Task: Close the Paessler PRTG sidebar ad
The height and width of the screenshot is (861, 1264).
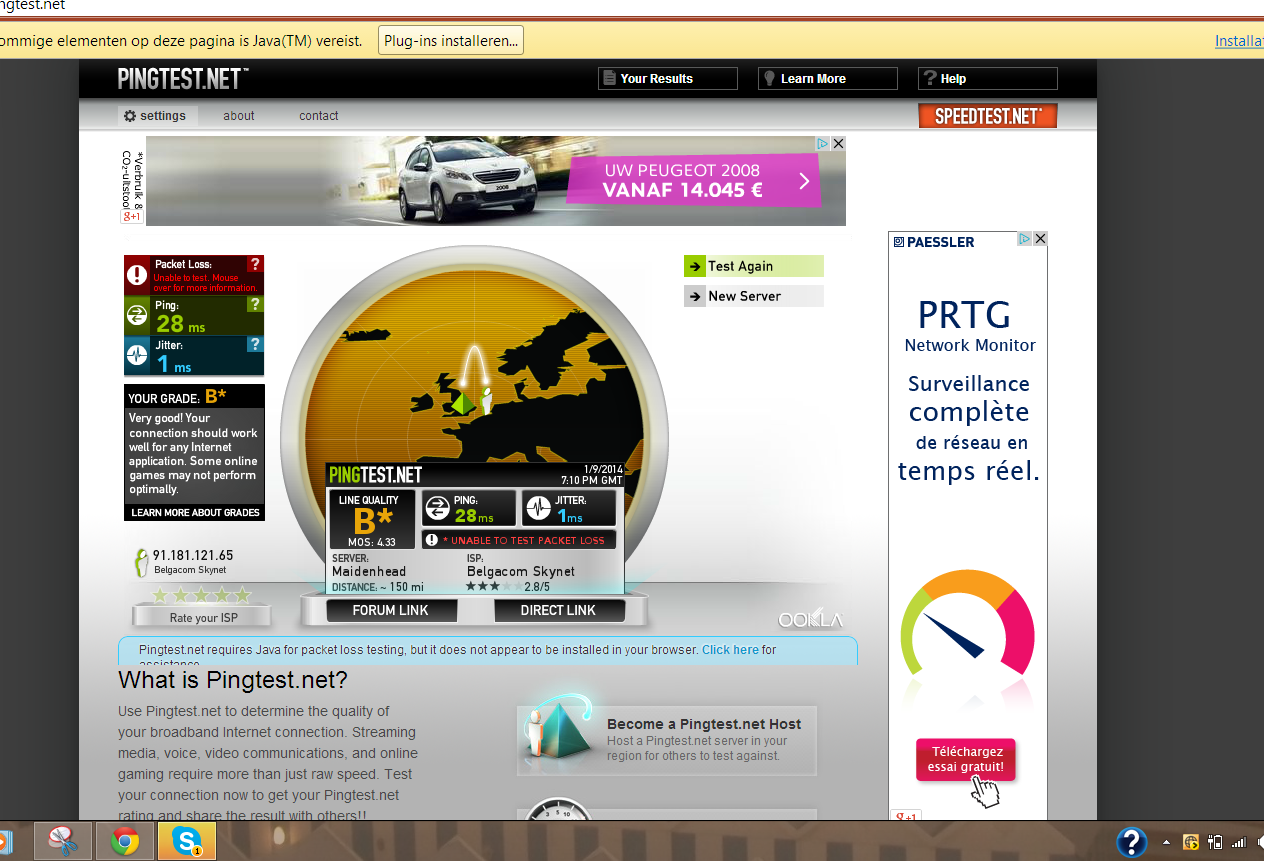Action: coord(1040,239)
